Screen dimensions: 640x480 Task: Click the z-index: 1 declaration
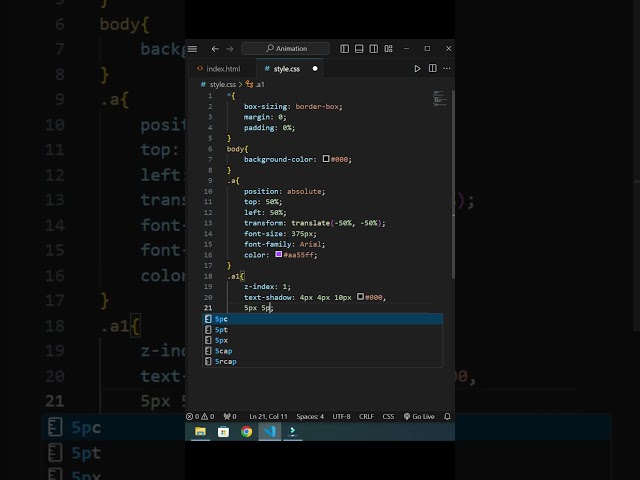coord(267,287)
